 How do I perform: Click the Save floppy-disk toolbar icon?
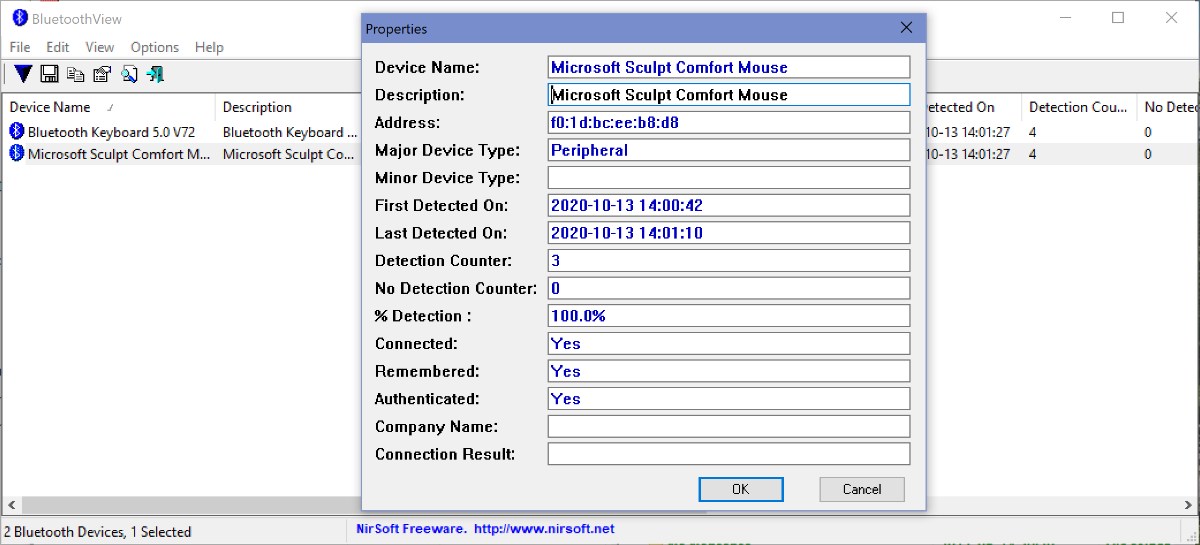click(48, 74)
